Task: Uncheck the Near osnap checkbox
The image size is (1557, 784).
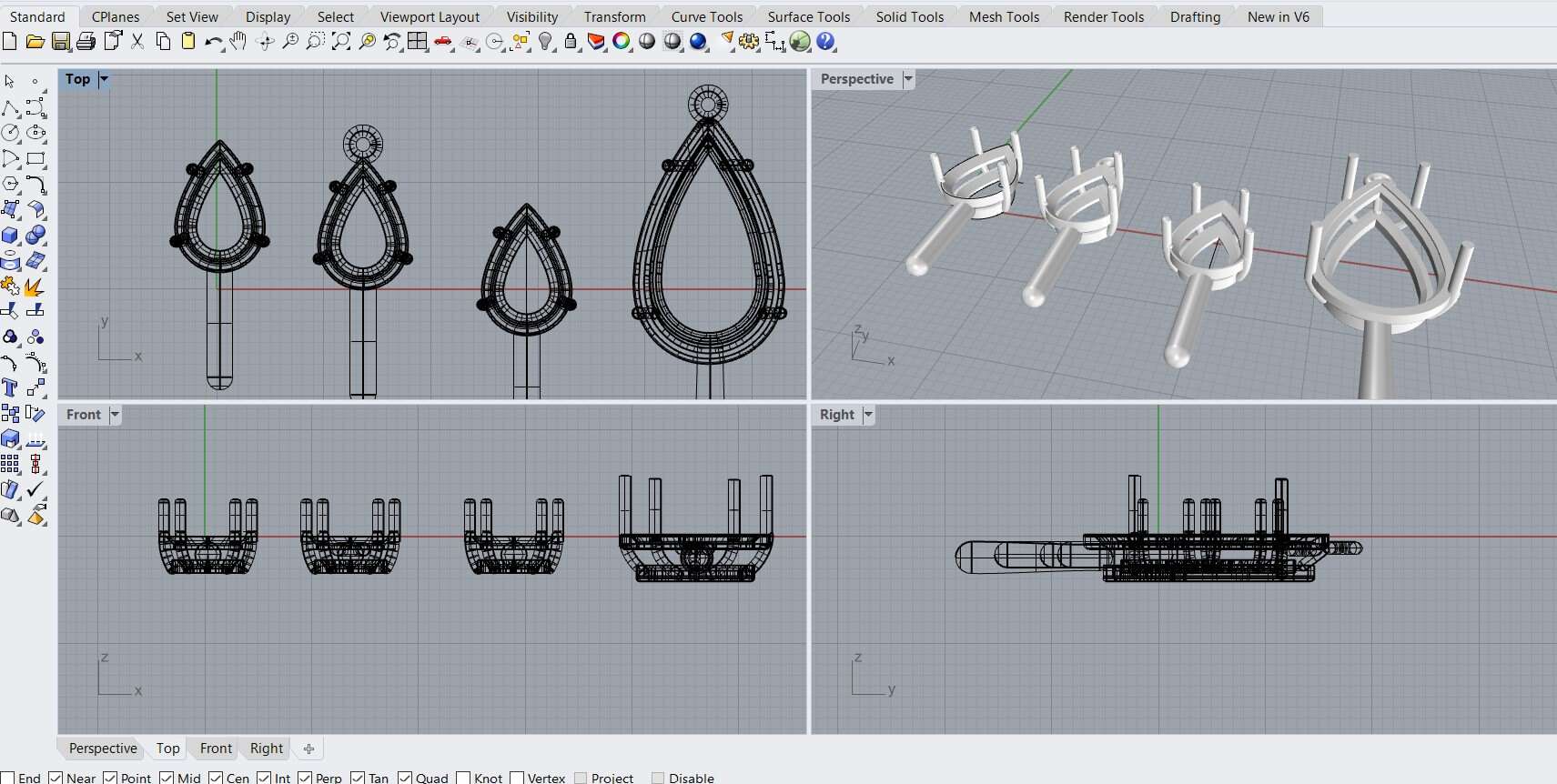Action: tap(56, 778)
